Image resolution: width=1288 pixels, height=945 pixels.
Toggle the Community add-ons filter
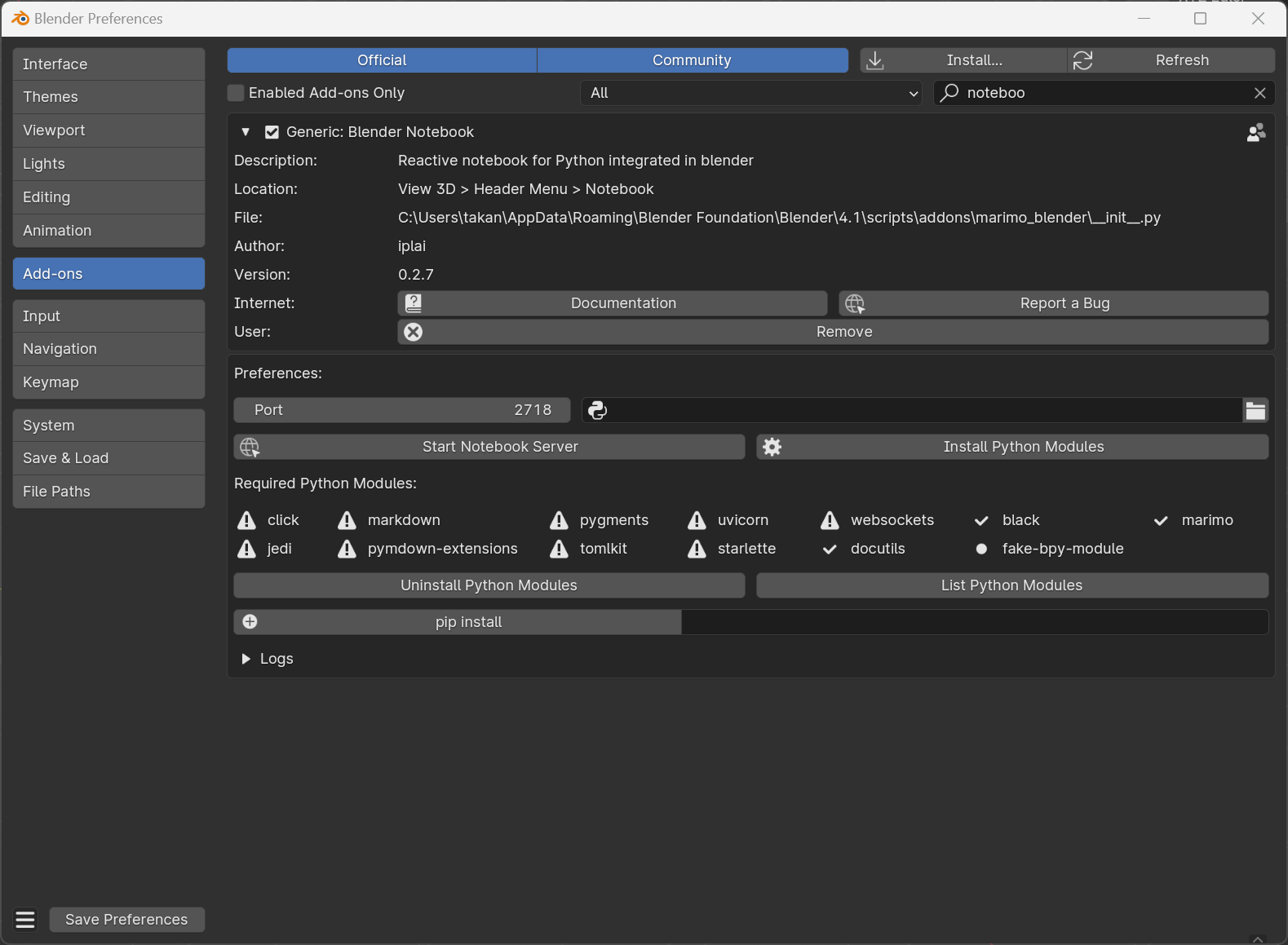click(x=692, y=60)
